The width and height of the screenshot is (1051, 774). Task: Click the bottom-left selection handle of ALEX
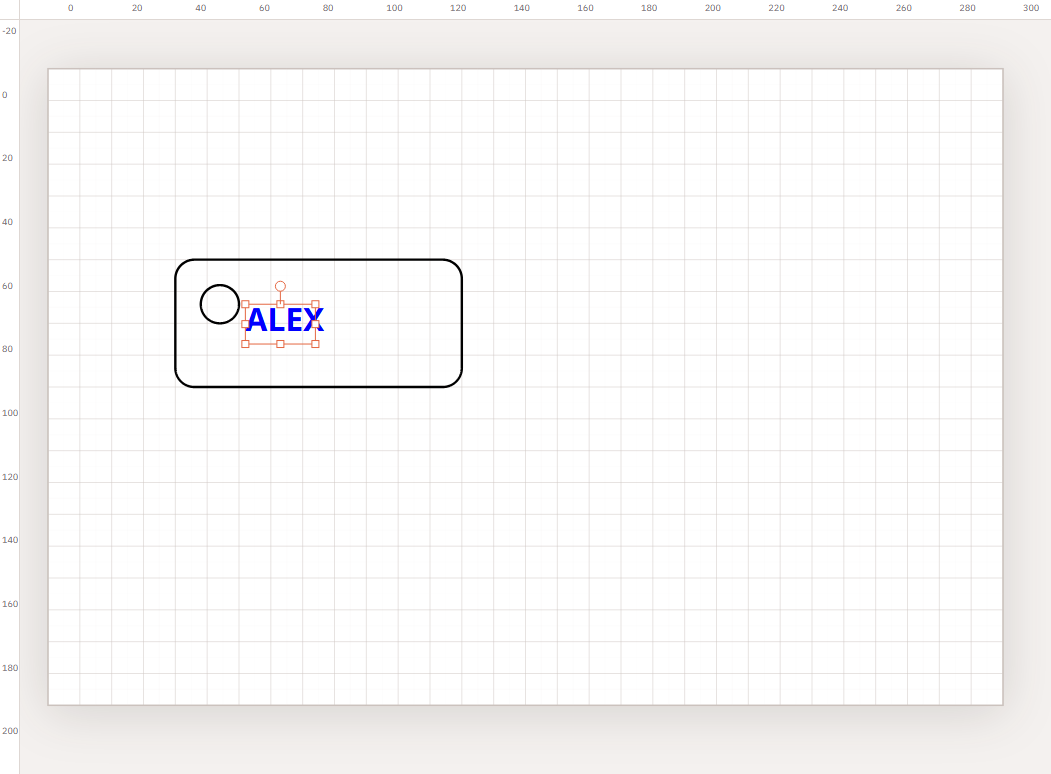coord(245,344)
